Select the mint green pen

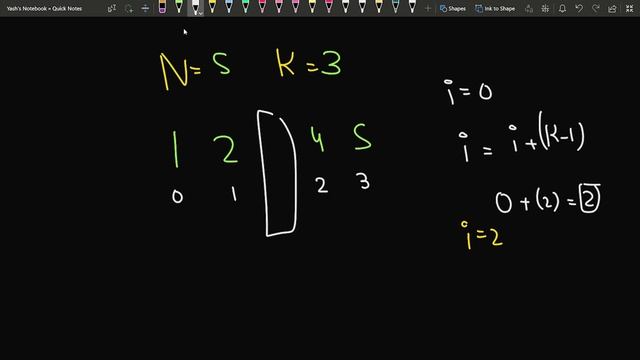[x=245, y=7]
